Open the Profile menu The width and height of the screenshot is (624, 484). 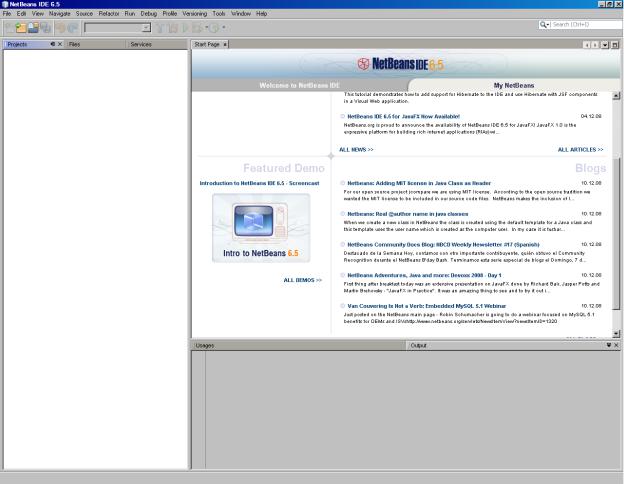pos(170,14)
